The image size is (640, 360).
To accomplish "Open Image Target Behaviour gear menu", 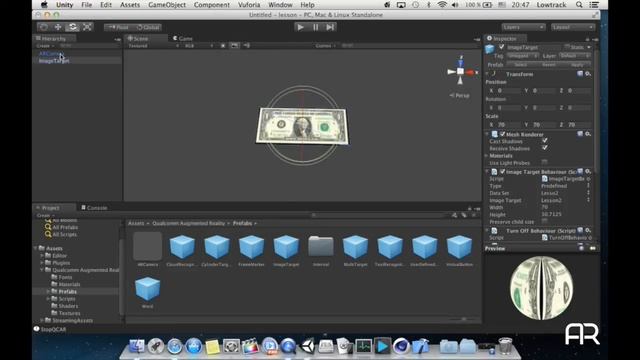I will coord(588,171).
